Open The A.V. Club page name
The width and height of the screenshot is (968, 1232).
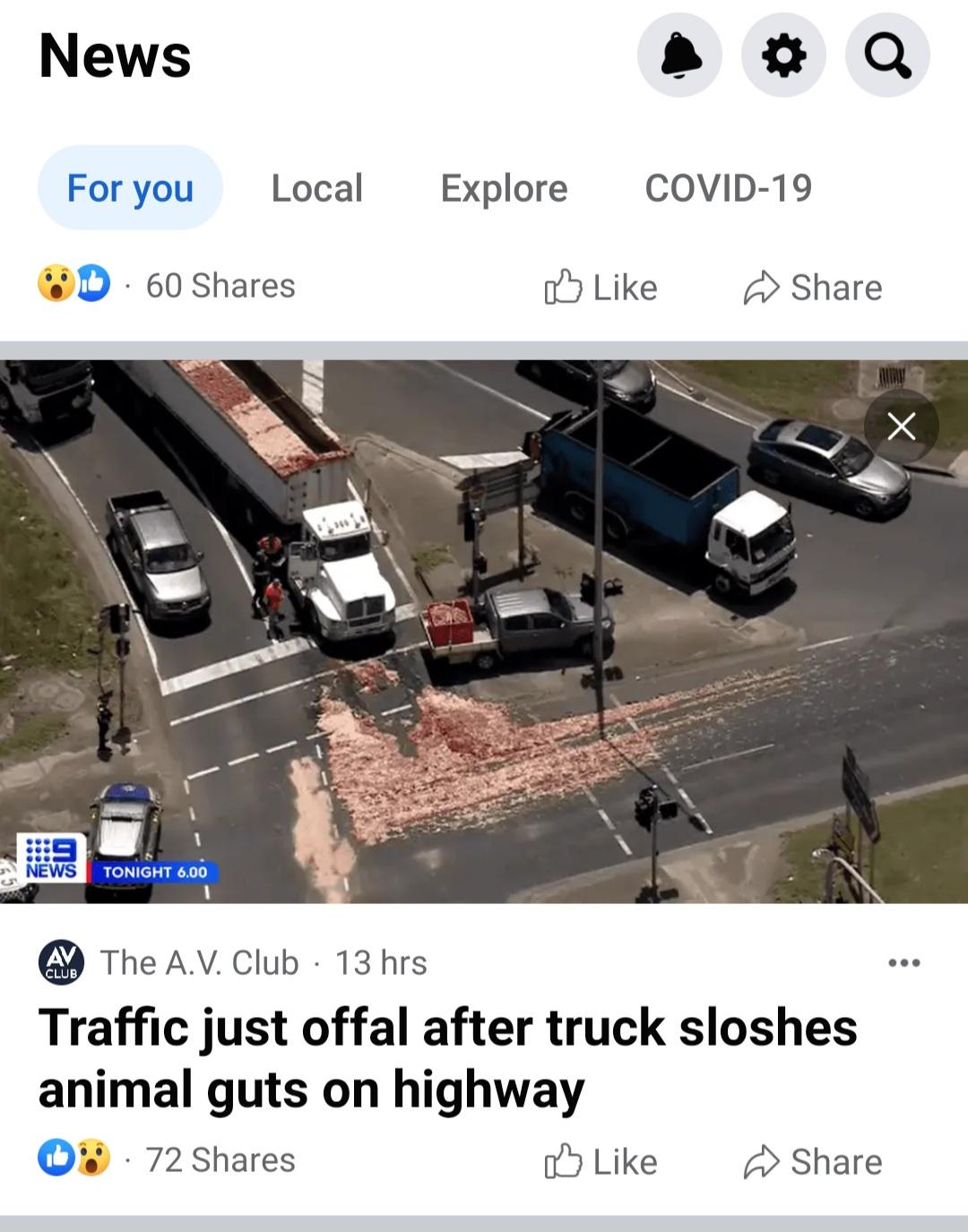pos(200,962)
